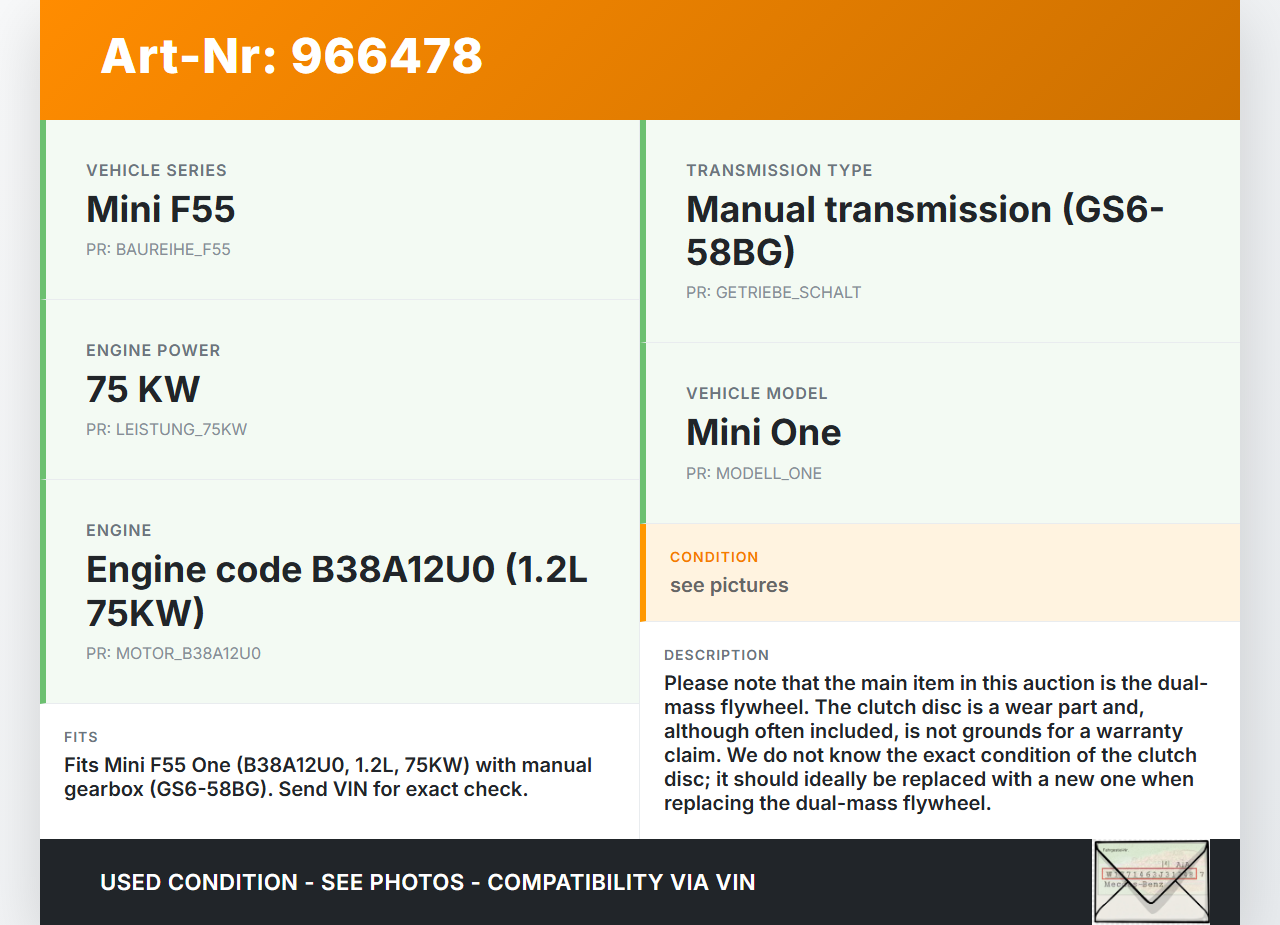The image size is (1280, 925).
Task: Click the 'PR: LEISTUNG_75KW' code
Action: pos(166,429)
